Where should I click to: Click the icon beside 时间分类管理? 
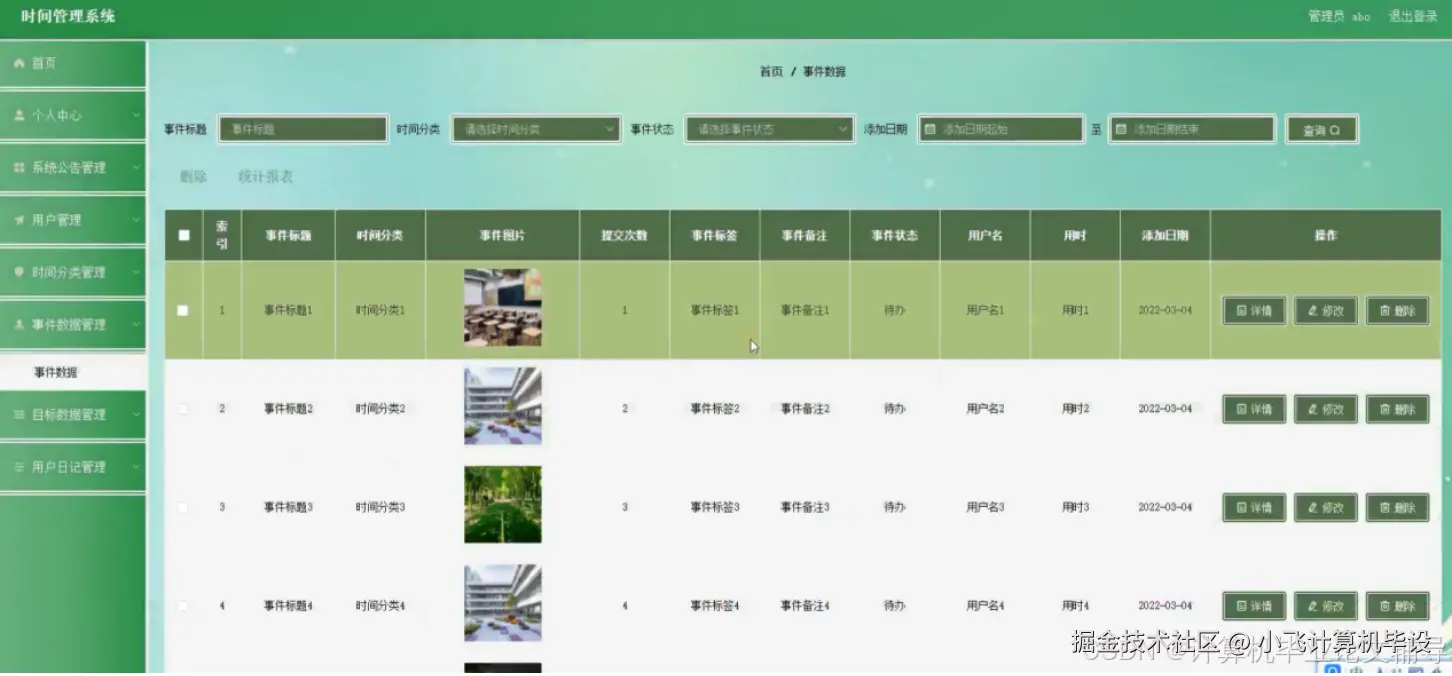click(19, 272)
